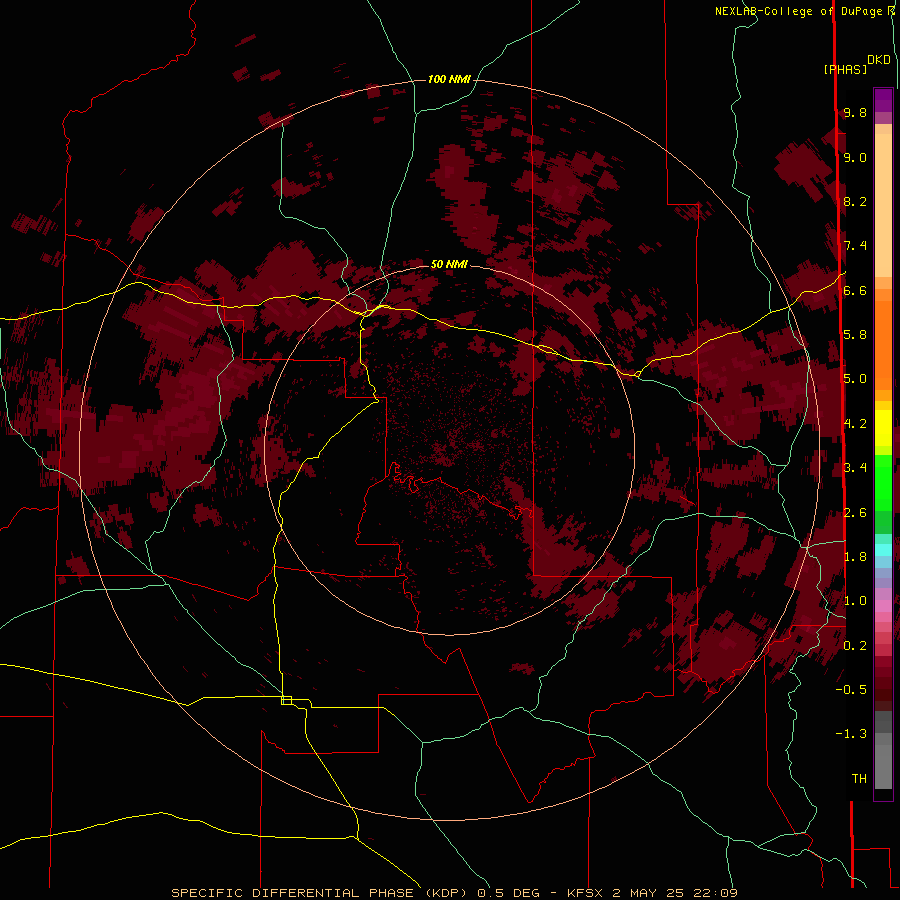Screen dimensions: 900x900
Task: Click the 8.2 legend value
Action: pyautogui.click(x=855, y=201)
